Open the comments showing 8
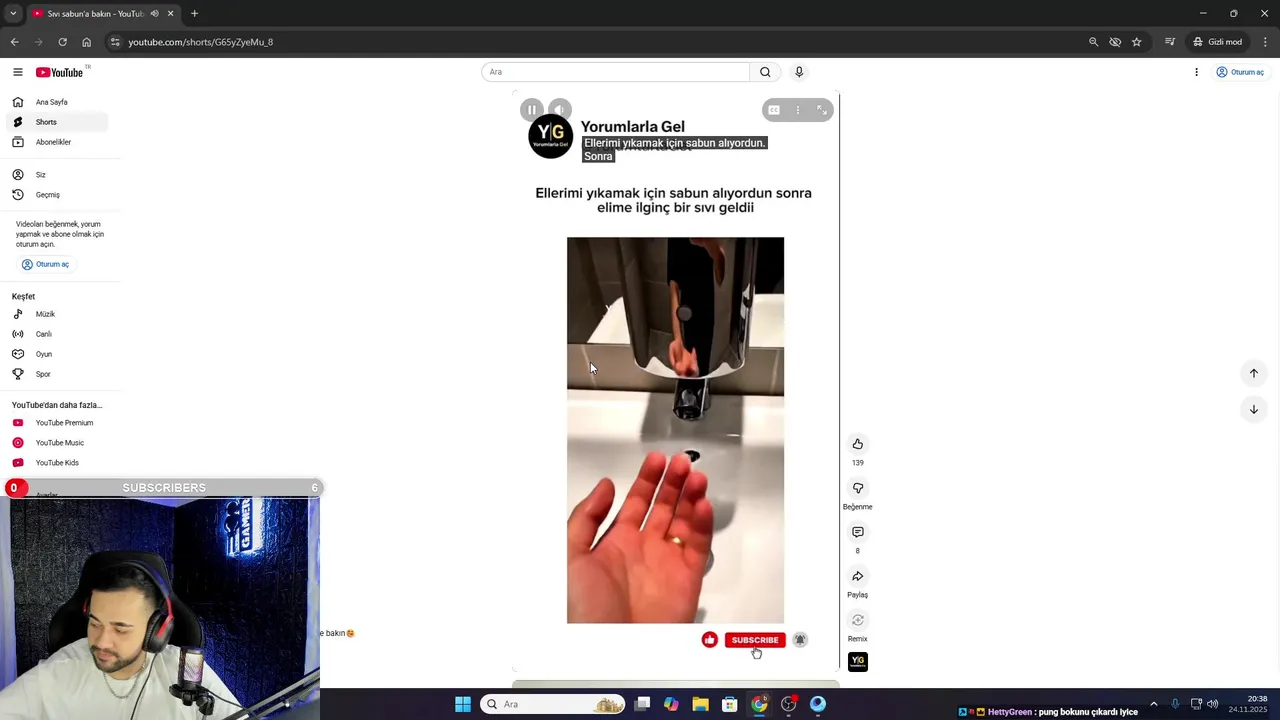 pyautogui.click(x=858, y=532)
